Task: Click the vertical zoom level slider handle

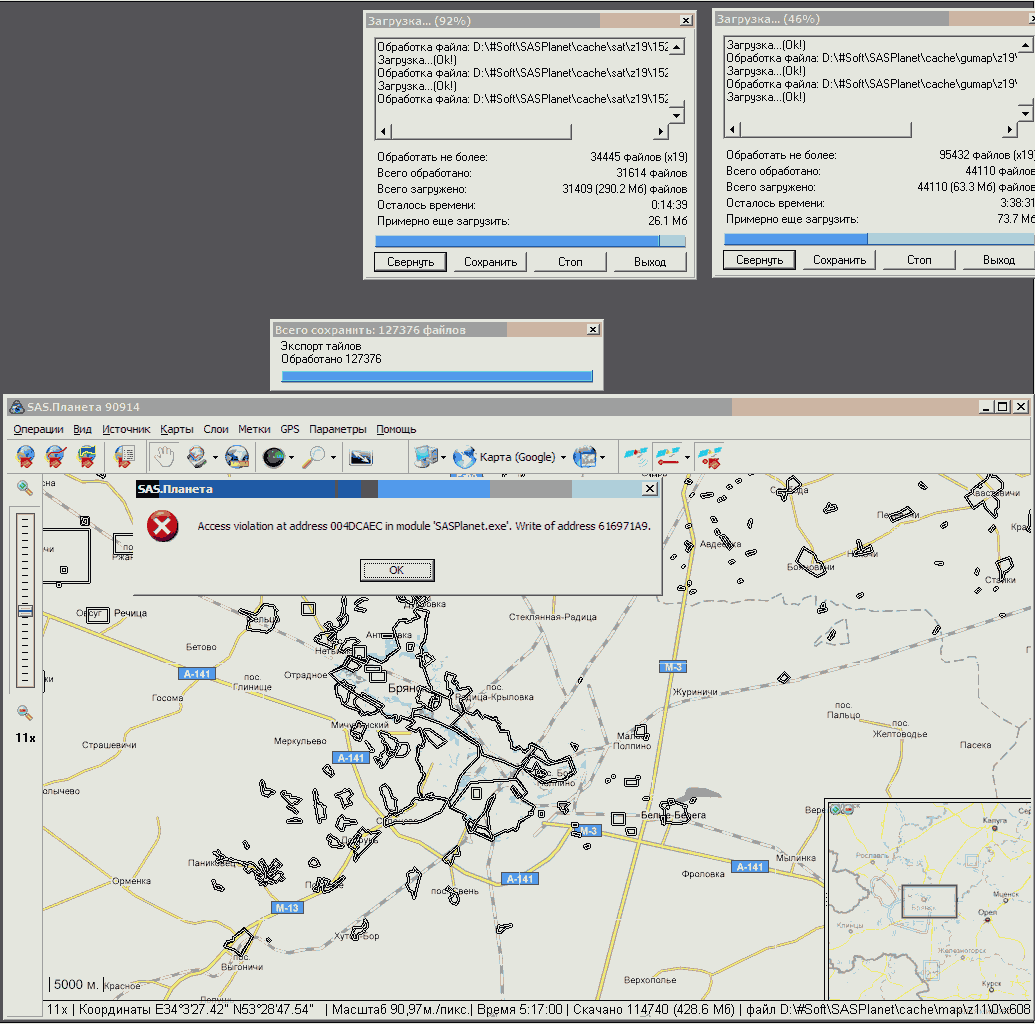Action: pos(25,610)
